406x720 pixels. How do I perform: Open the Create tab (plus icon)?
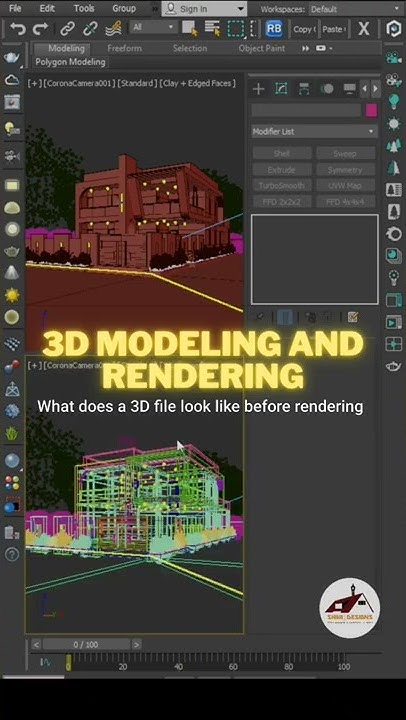(259, 89)
